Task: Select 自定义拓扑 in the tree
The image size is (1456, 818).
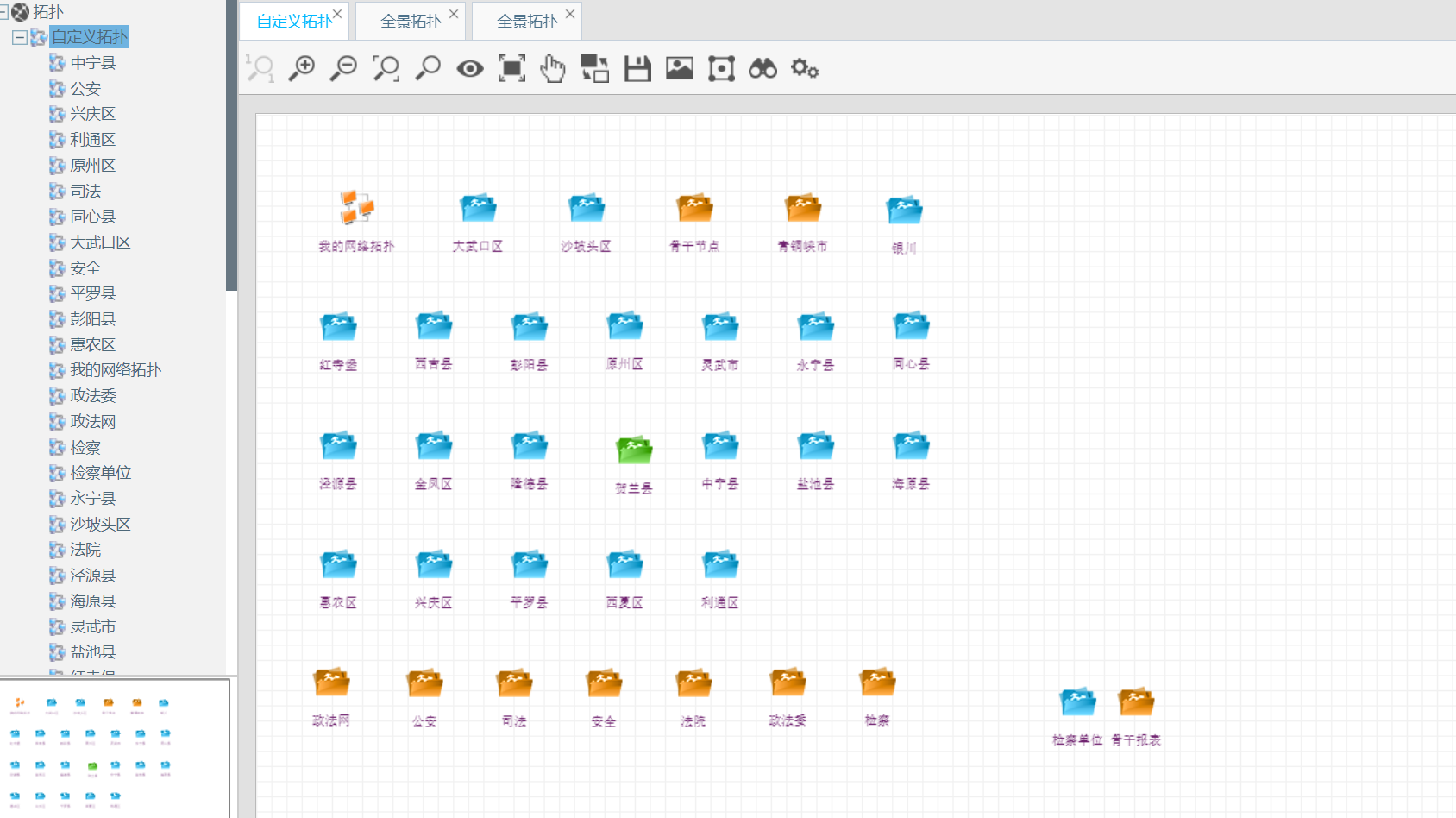Action: (x=90, y=37)
